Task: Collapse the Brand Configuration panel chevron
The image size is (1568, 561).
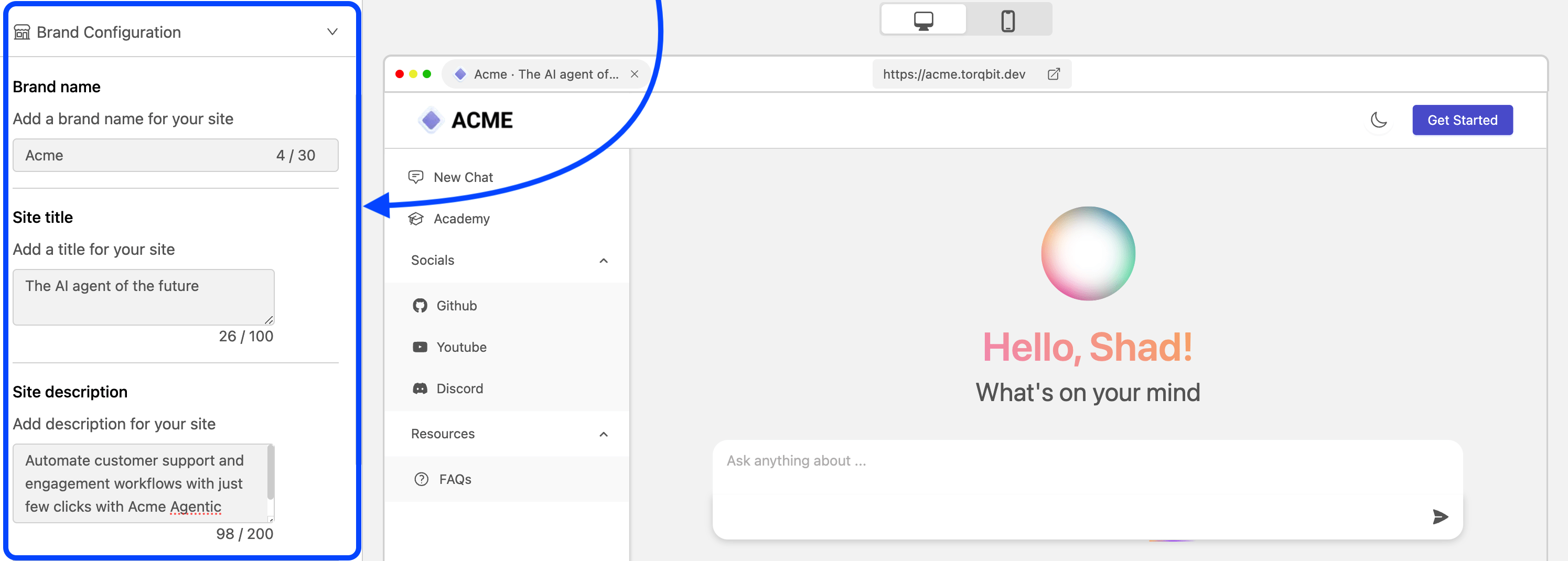Action: (x=332, y=31)
